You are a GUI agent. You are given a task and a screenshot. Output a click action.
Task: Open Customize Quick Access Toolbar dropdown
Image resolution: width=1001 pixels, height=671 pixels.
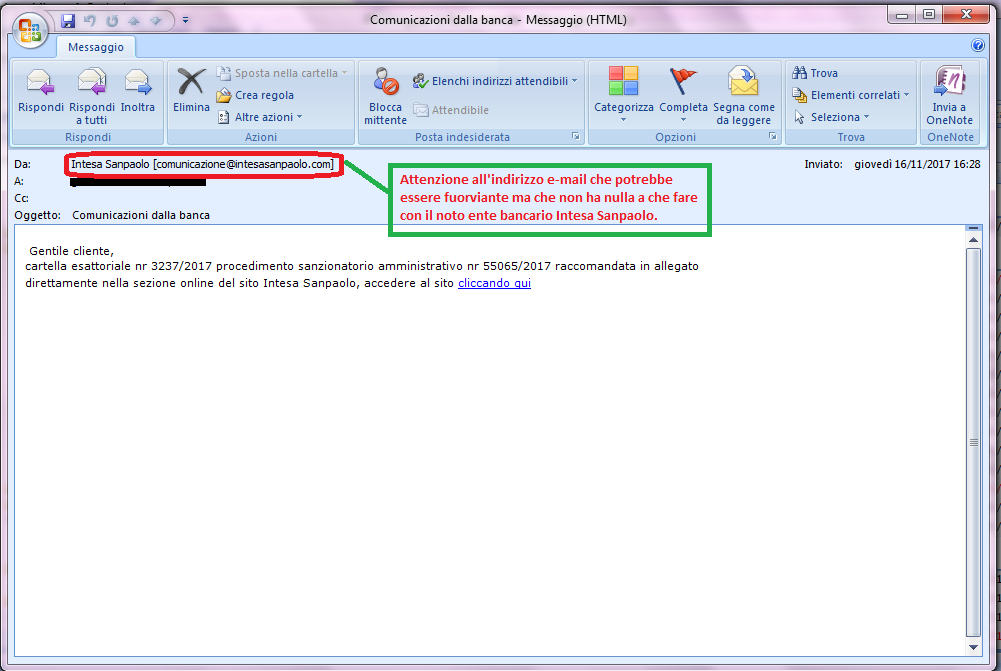pyautogui.click(x=185, y=20)
